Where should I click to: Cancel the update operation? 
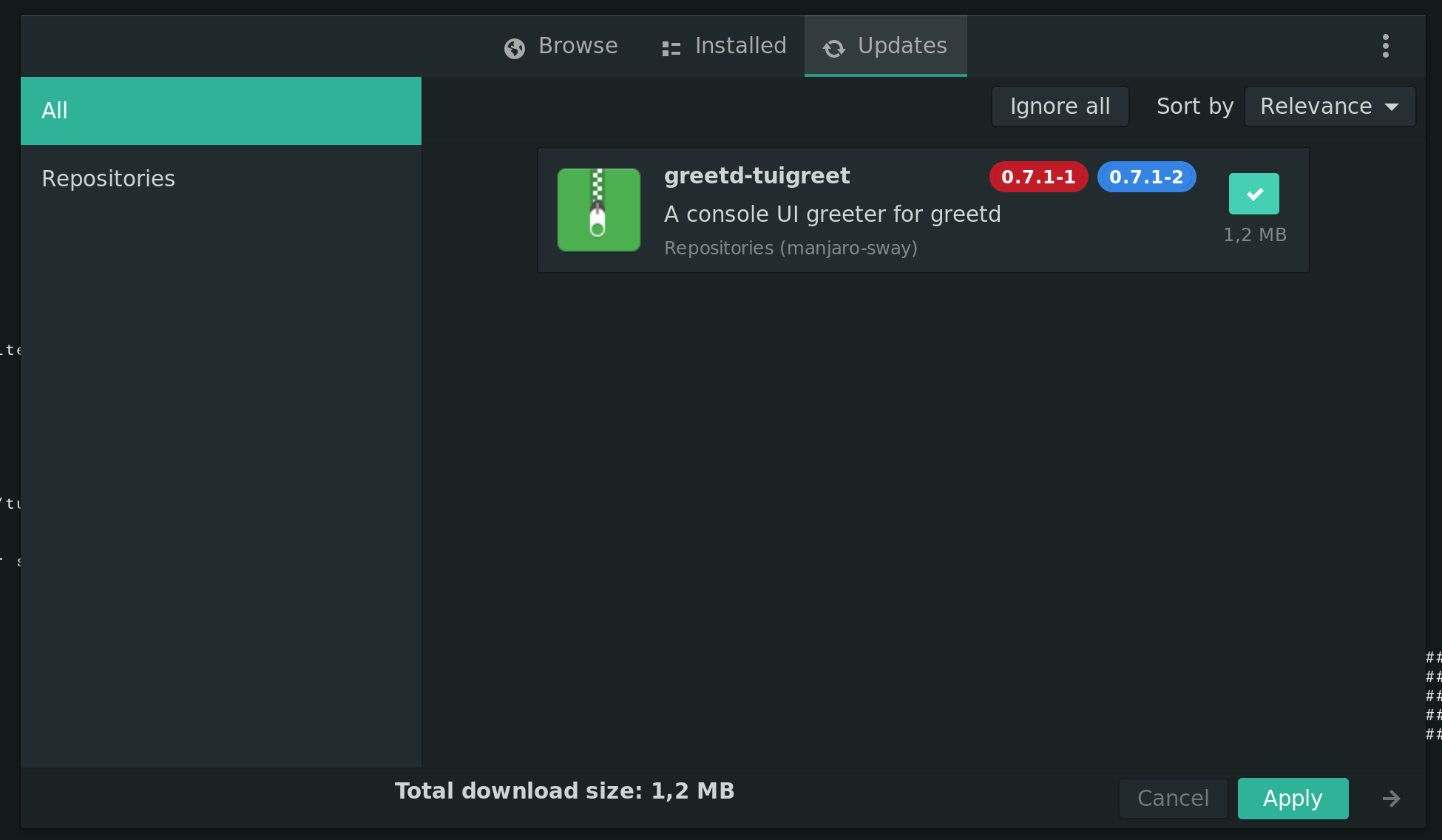(x=1173, y=799)
